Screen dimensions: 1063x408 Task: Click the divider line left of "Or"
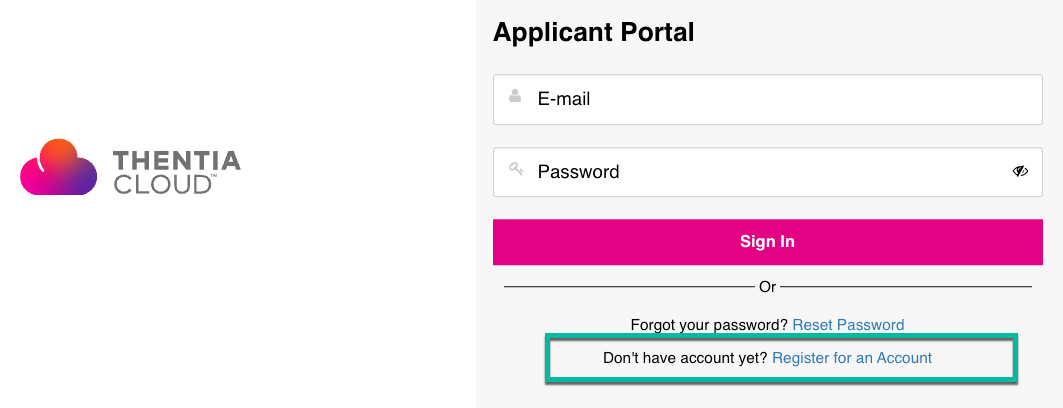628,287
